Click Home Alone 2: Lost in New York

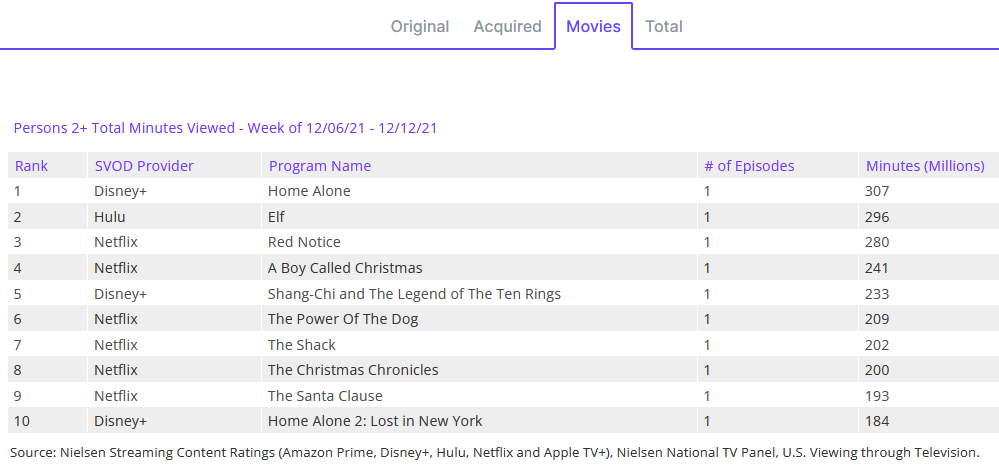click(x=375, y=421)
